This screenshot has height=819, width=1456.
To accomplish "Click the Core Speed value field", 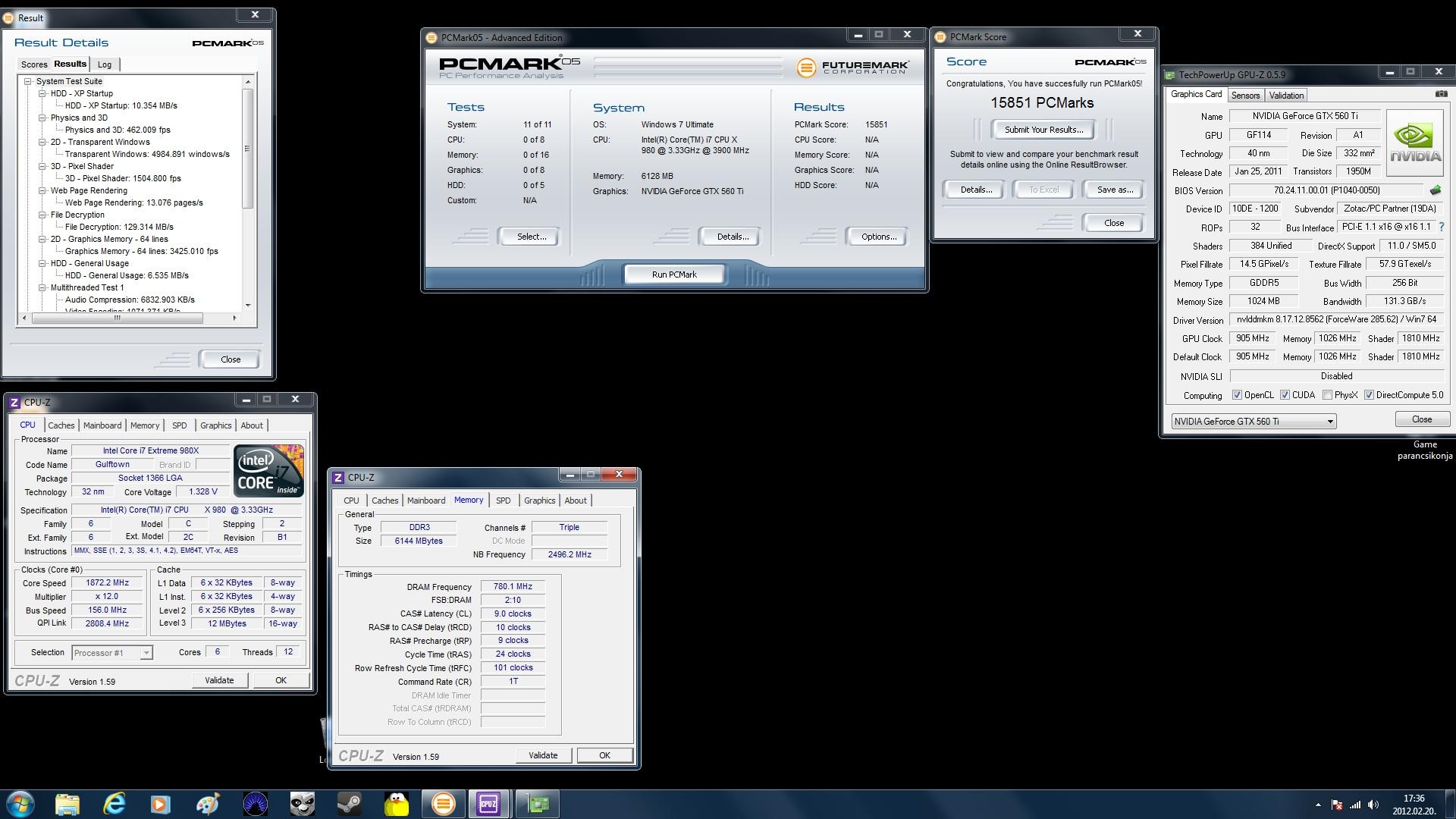I will click(107, 583).
